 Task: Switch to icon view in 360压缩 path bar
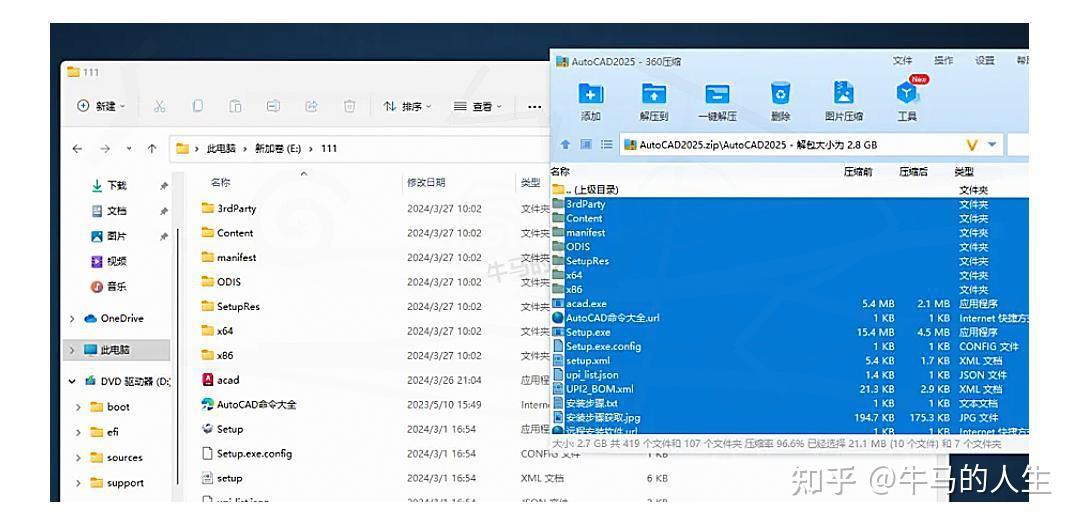click(586, 145)
